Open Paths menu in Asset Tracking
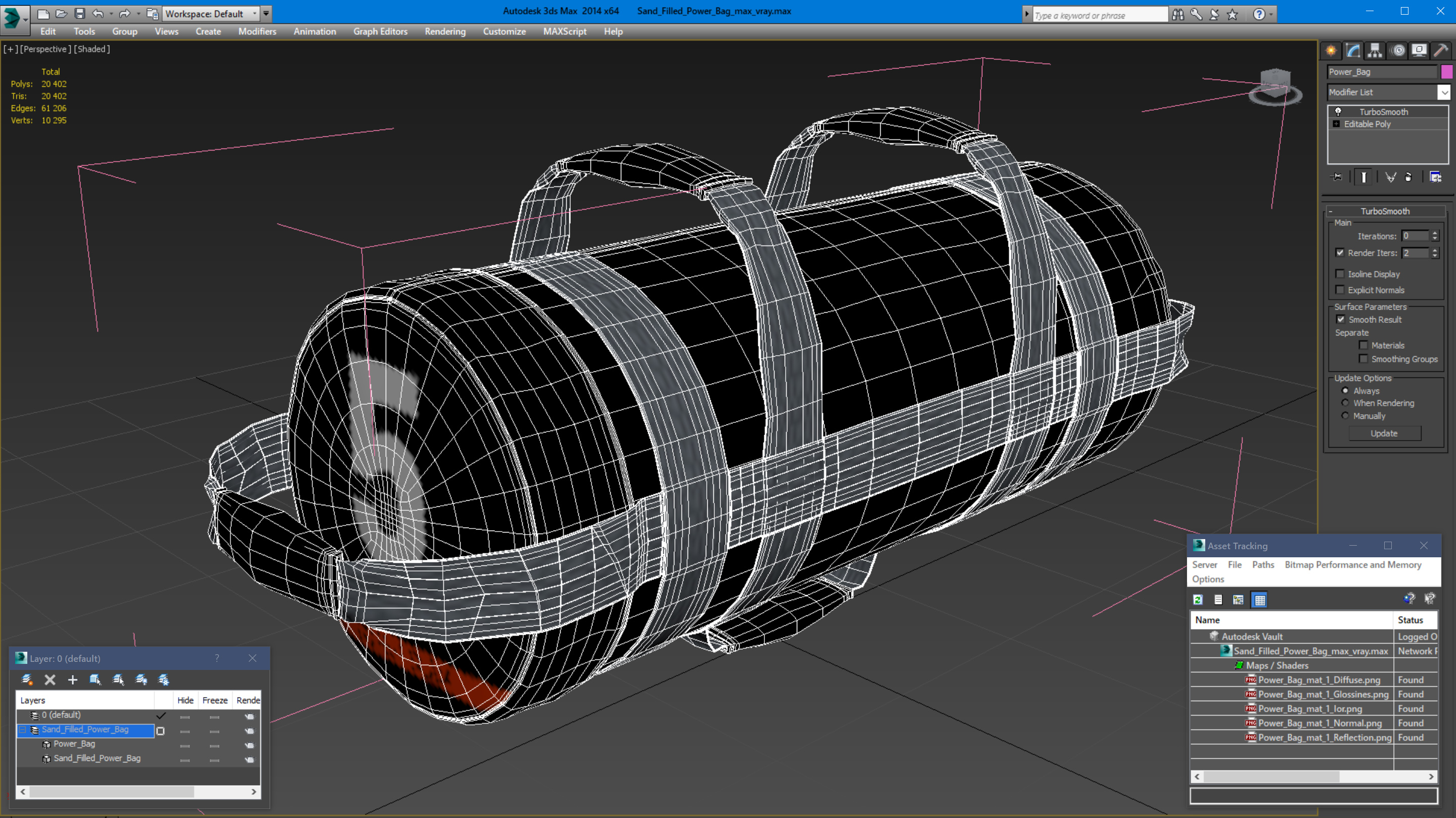Screen dimensions: 1456x818 pos(1263,564)
